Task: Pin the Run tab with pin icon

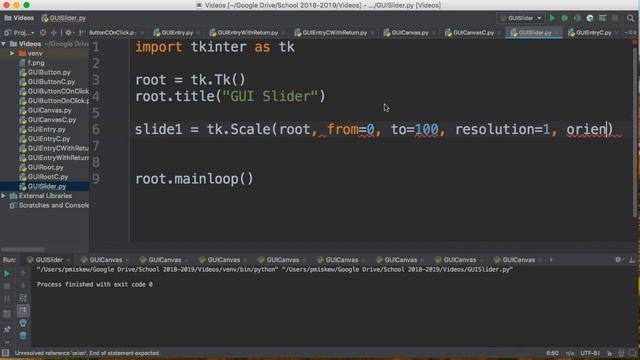Action: (7, 329)
